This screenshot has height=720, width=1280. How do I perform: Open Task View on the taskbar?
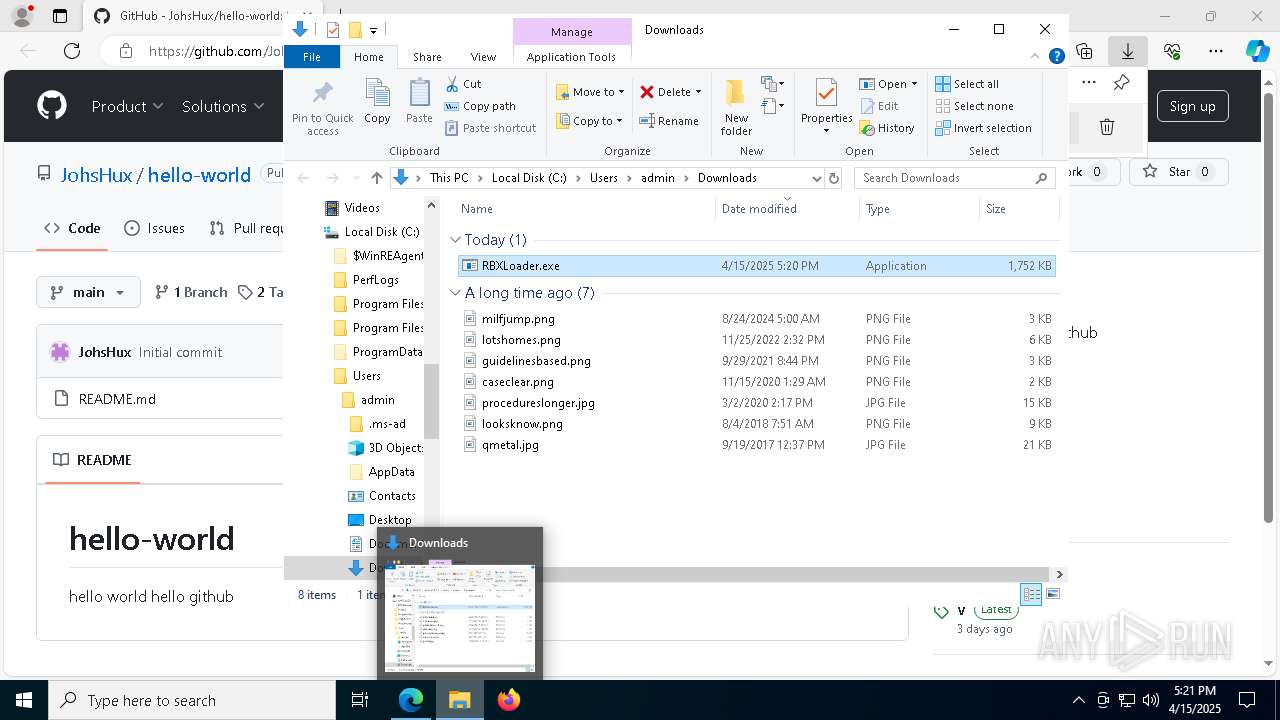click(360, 700)
